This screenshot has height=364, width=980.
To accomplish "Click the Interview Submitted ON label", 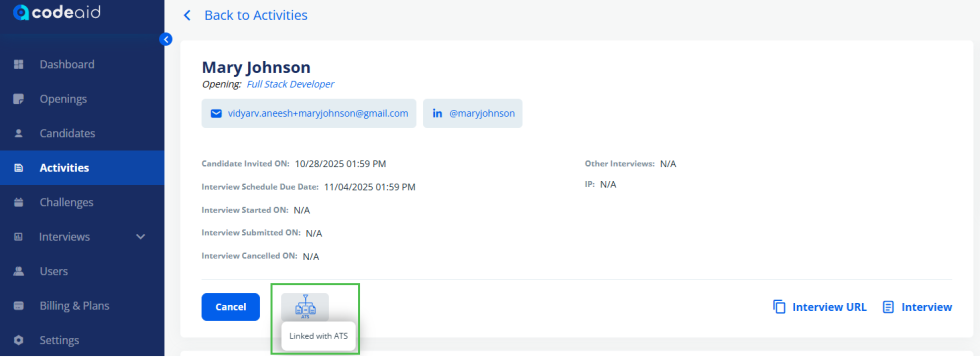I will point(251,233).
